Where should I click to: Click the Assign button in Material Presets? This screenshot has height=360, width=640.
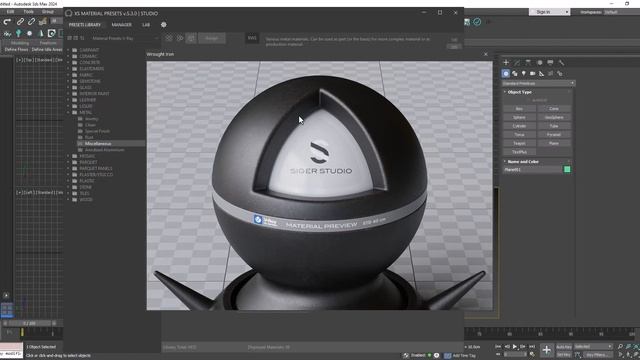tap(212, 38)
